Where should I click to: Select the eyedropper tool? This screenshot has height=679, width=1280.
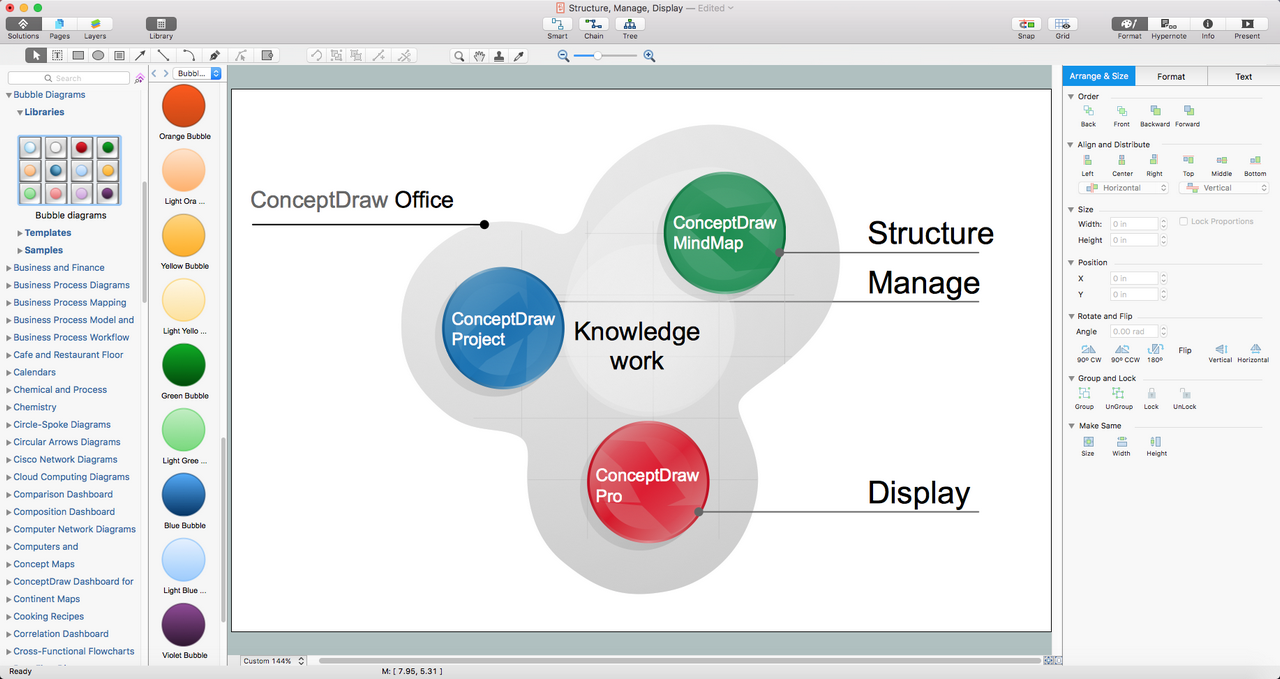pos(519,56)
